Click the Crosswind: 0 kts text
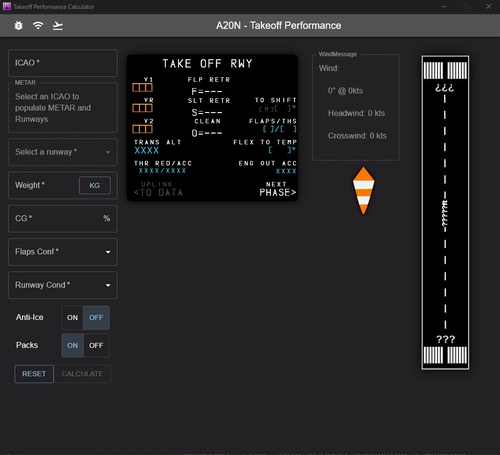 click(x=357, y=136)
